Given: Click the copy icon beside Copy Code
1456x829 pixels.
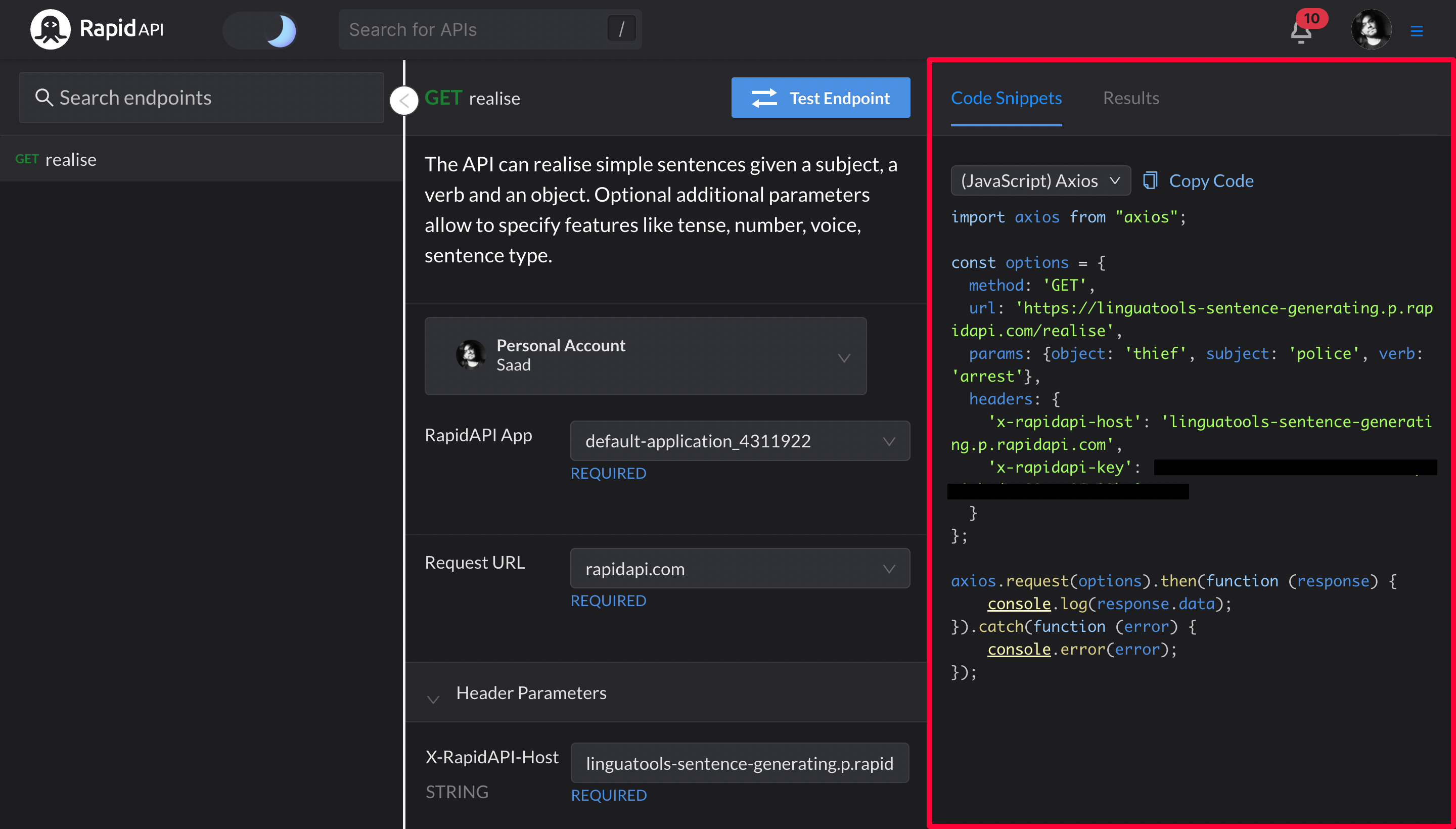Looking at the screenshot, I should [x=1150, y=180].
